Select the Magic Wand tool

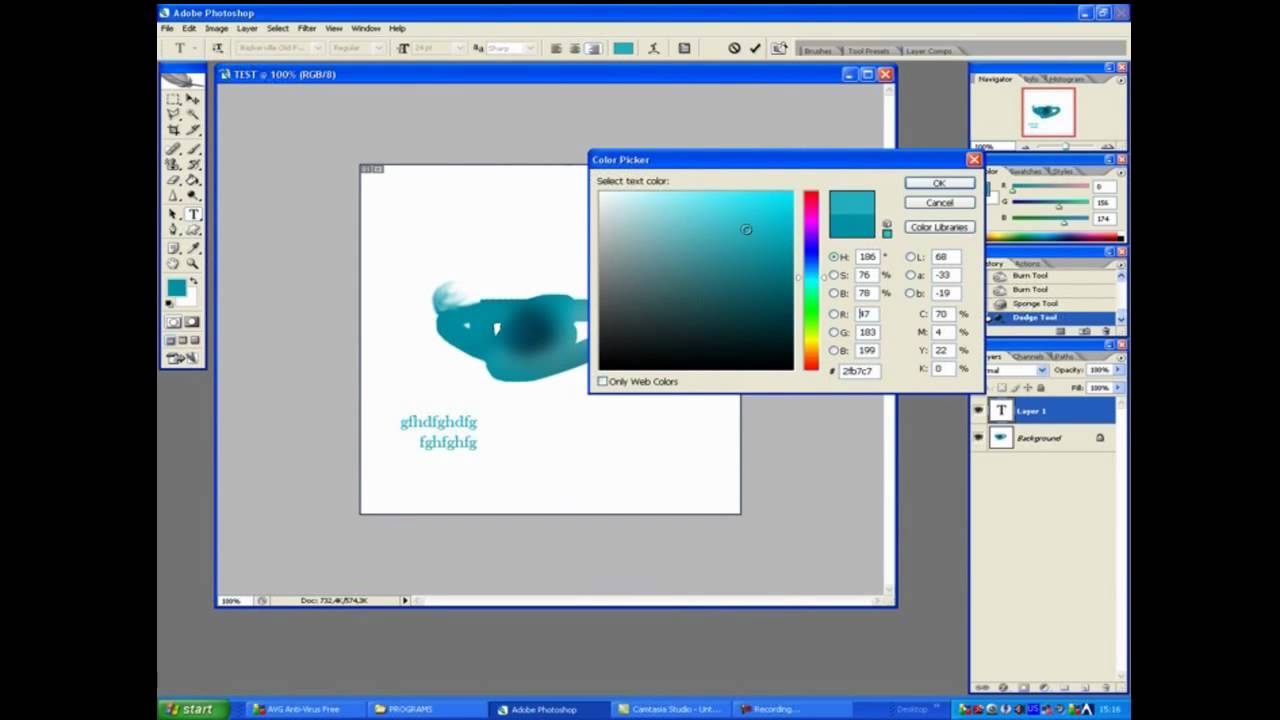192,114
